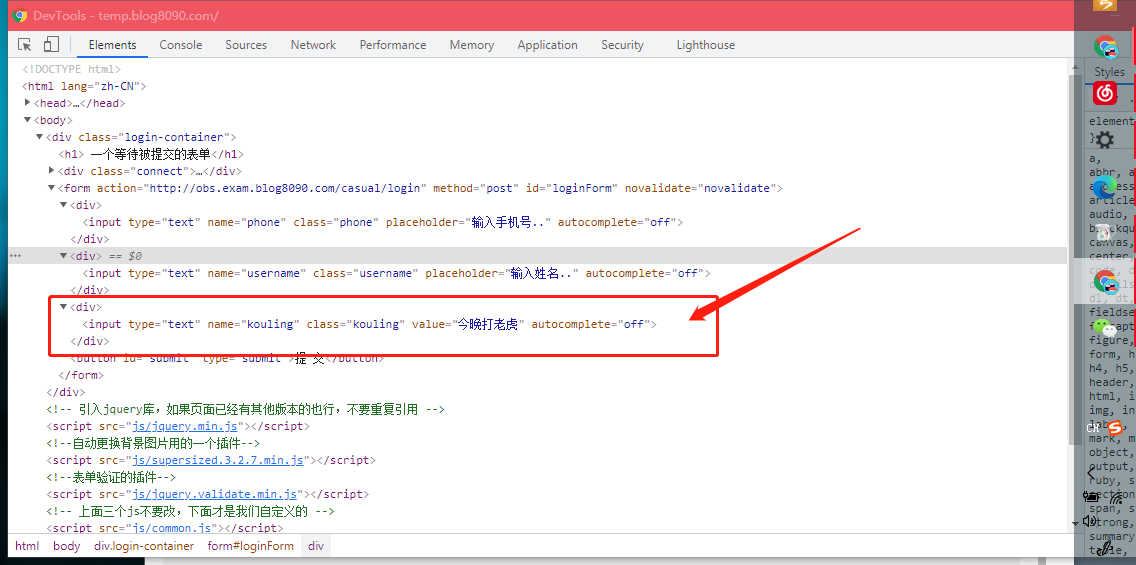
Task: Open the WeChat green icon
Action: coord(1105,327)
